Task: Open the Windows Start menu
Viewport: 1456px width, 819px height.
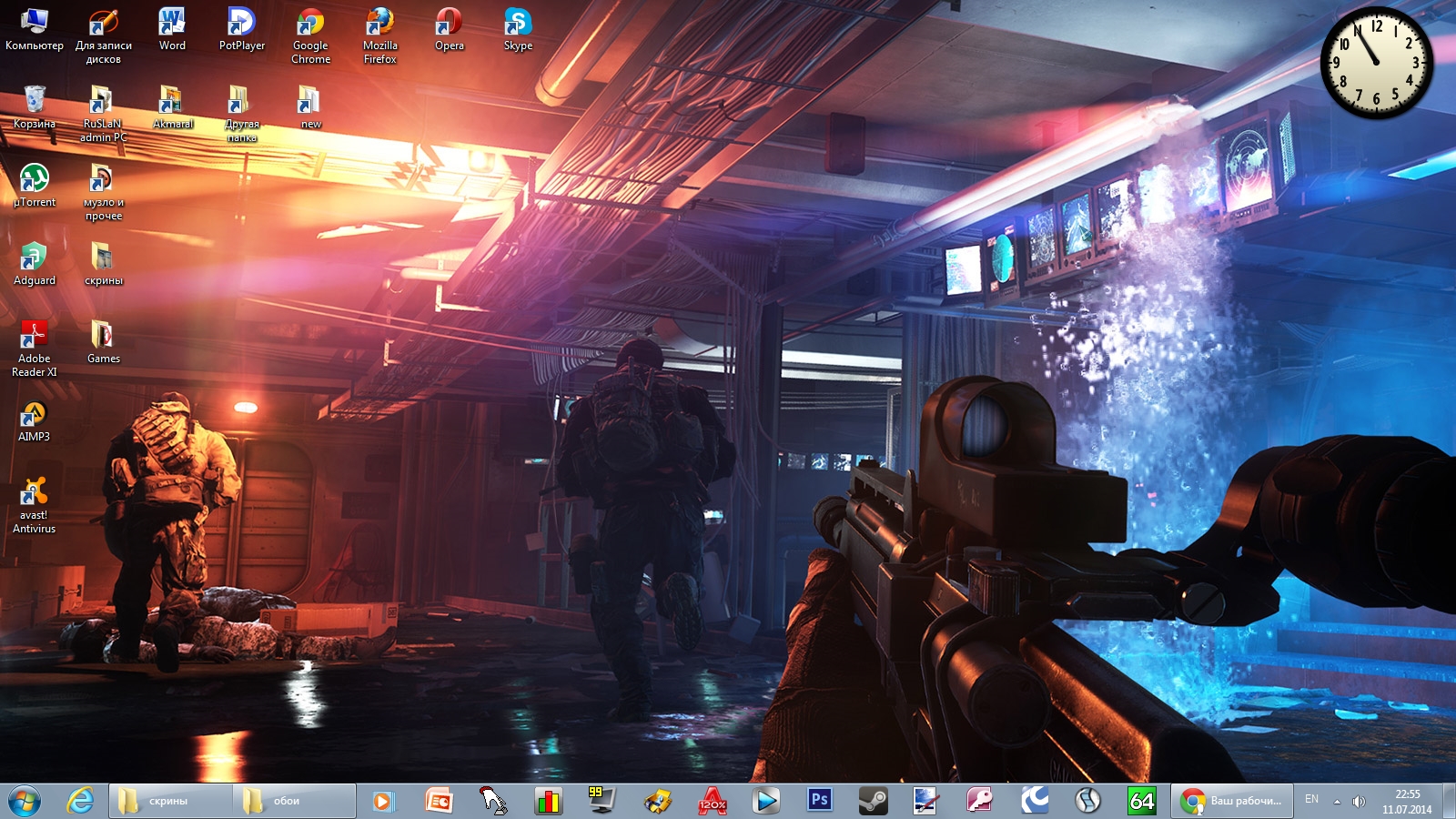Action: [x=25, y=801]
